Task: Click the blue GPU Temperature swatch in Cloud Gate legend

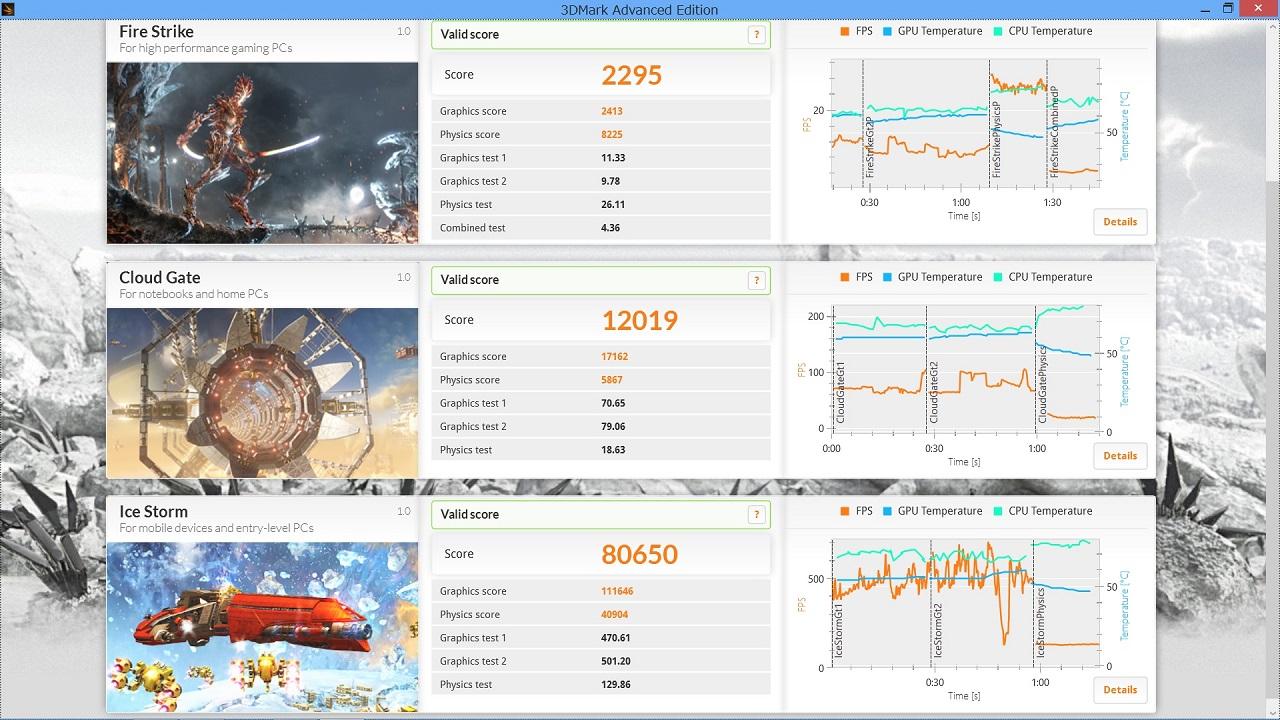Action: click(x=888, y=277)
